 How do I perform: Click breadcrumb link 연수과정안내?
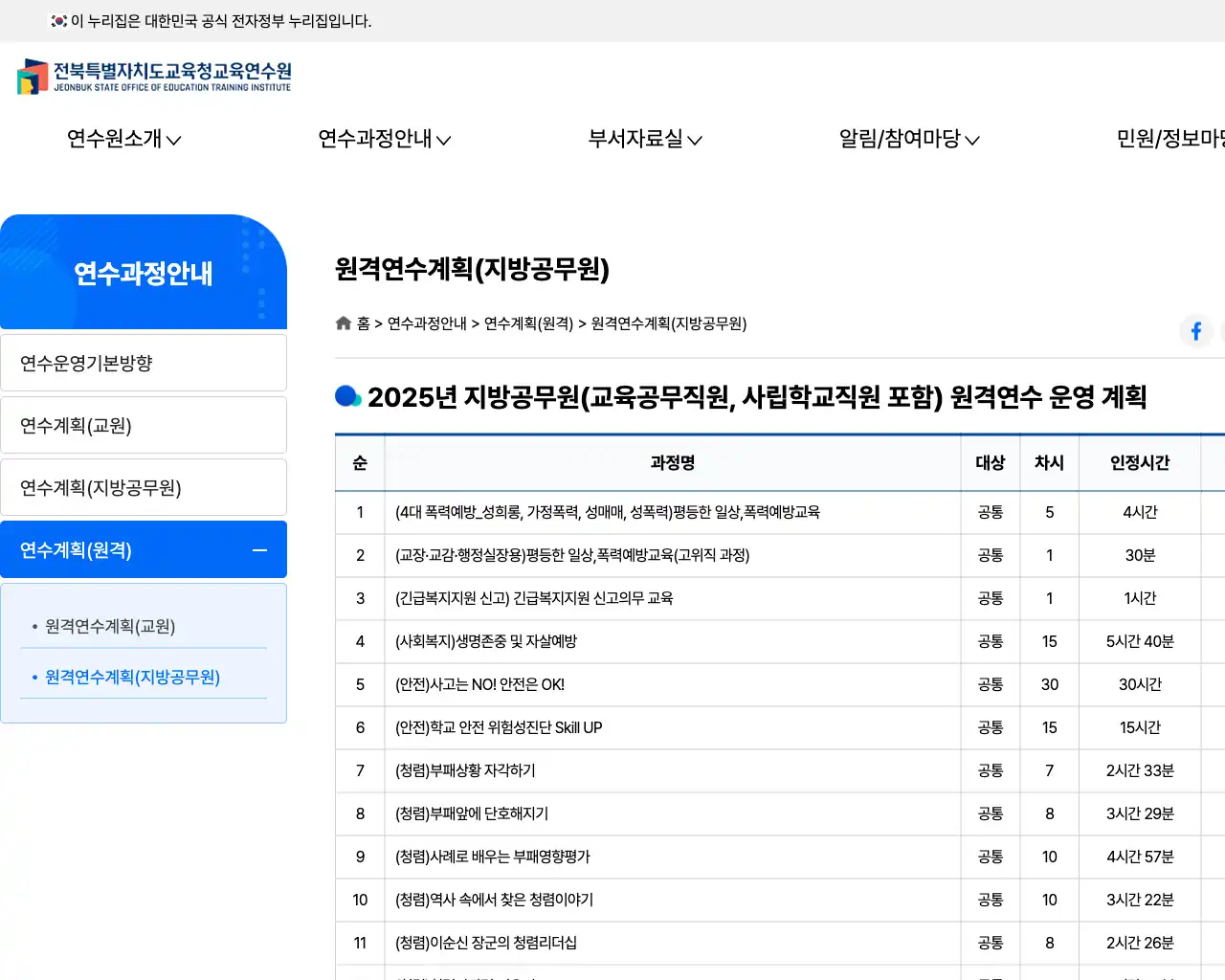(427, 323)
